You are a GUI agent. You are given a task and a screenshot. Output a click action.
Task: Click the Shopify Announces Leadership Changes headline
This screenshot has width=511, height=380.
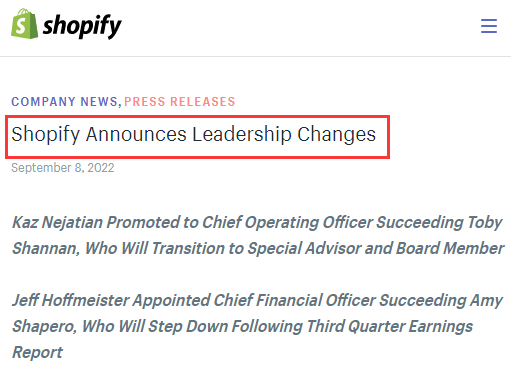pyautogui.click(x=194, y=134)
